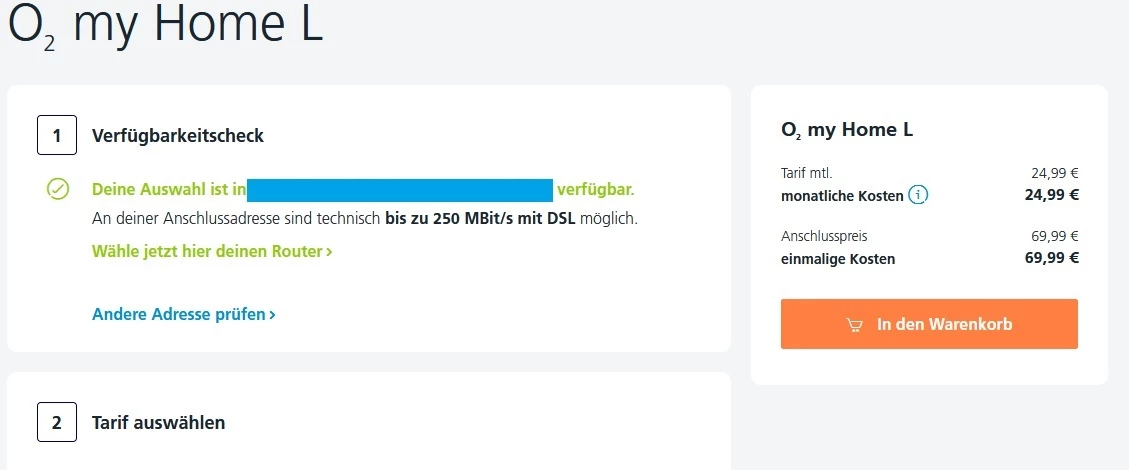Click the step 2 number box
Screen dimensions: 1129x470
(x=57, y=422)
